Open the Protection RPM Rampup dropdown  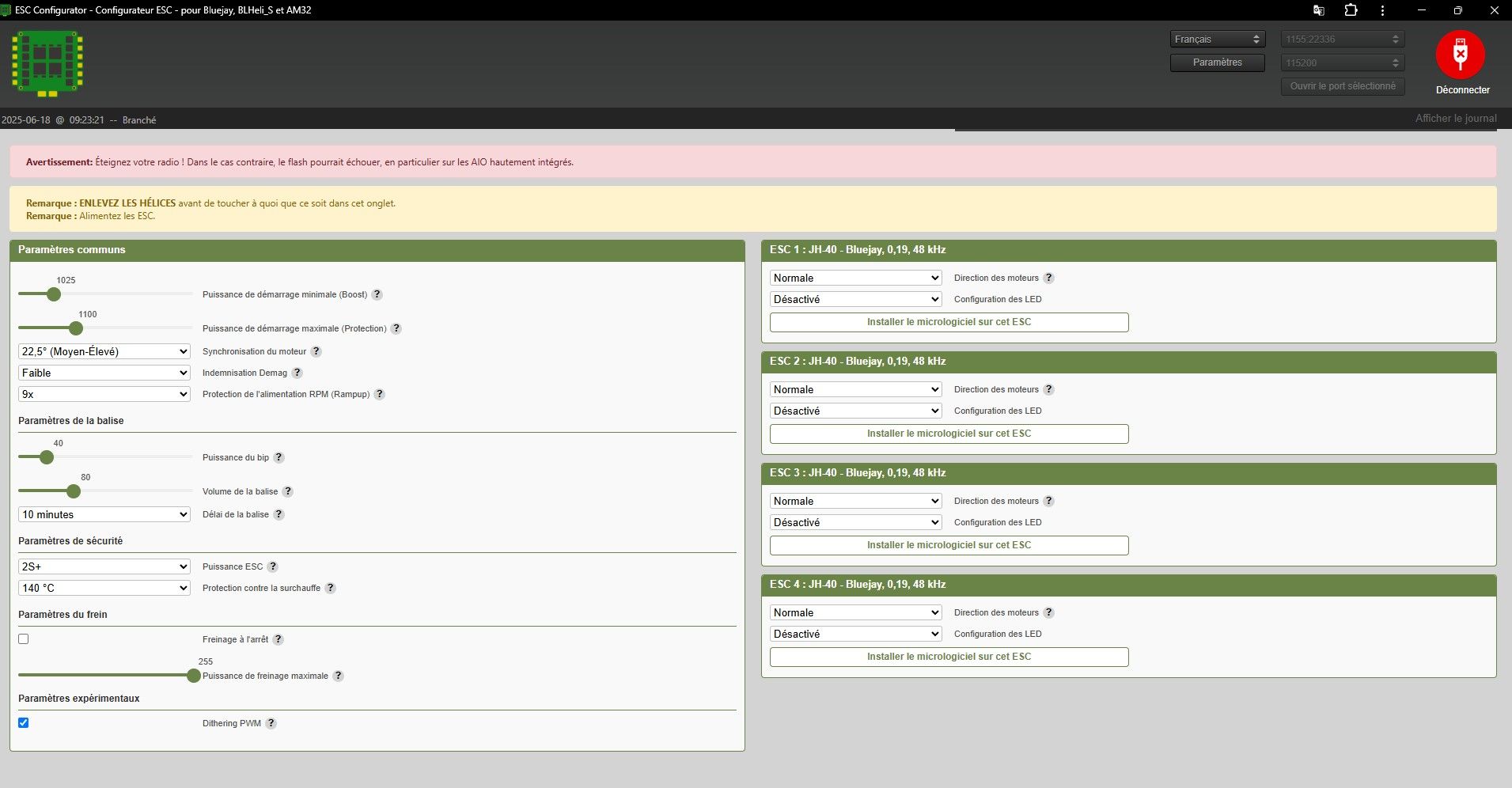(104, 394)
